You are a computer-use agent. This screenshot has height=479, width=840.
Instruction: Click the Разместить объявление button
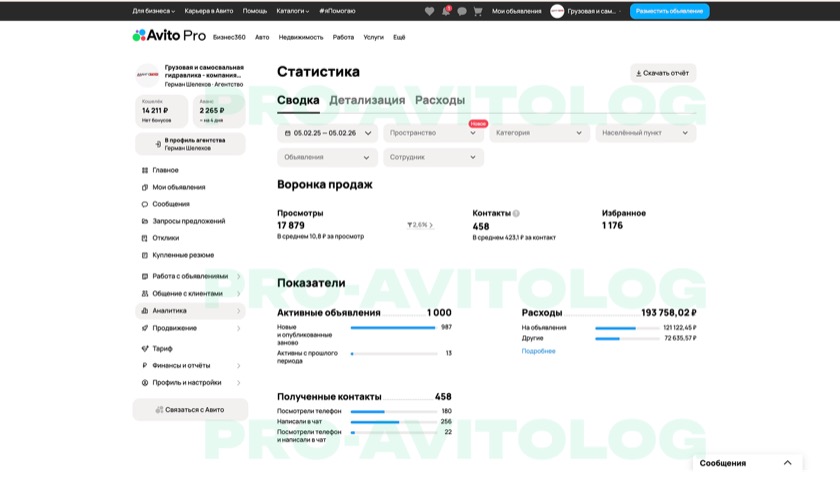670,11
